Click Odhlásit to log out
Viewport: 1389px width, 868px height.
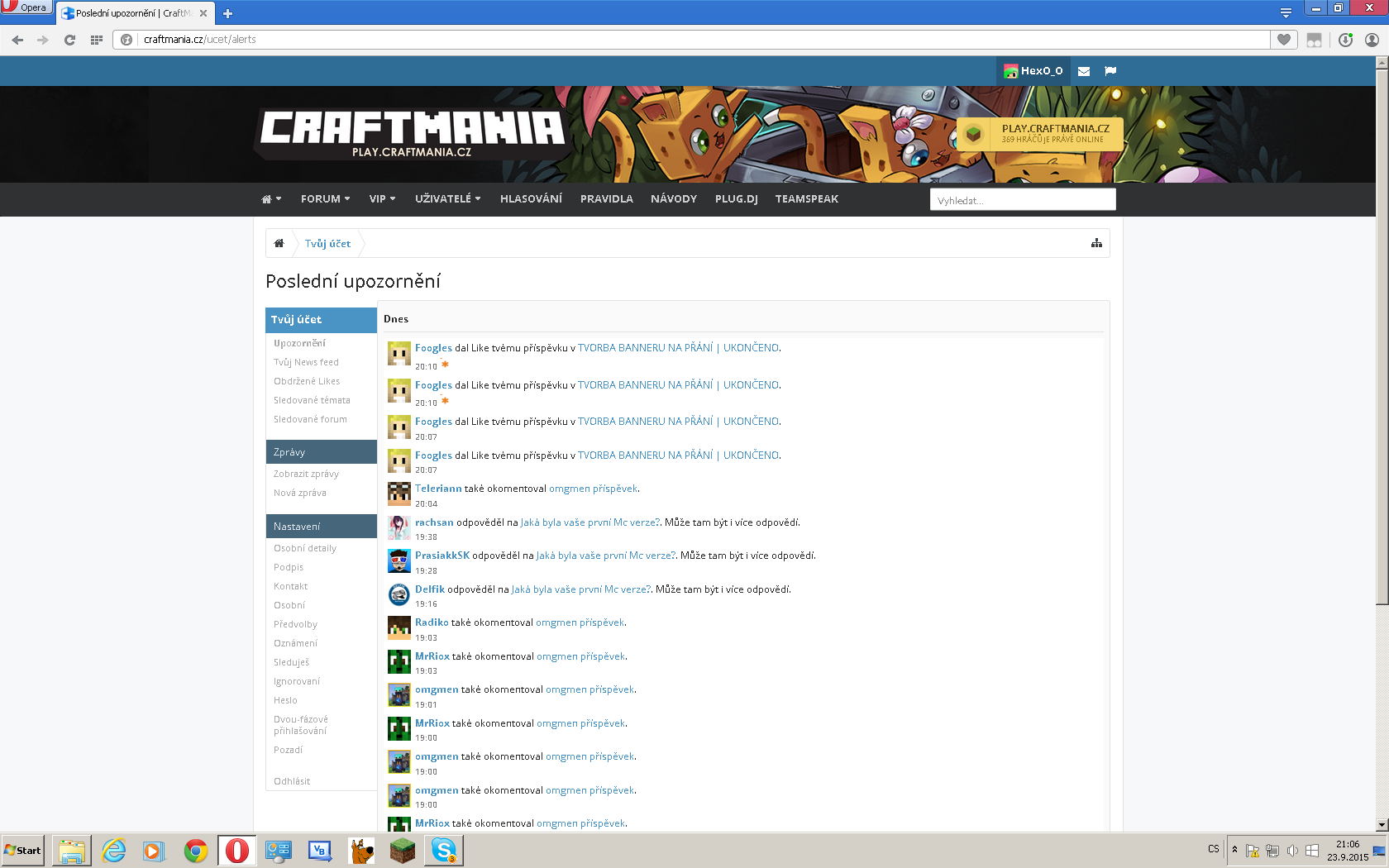point(292,781)
